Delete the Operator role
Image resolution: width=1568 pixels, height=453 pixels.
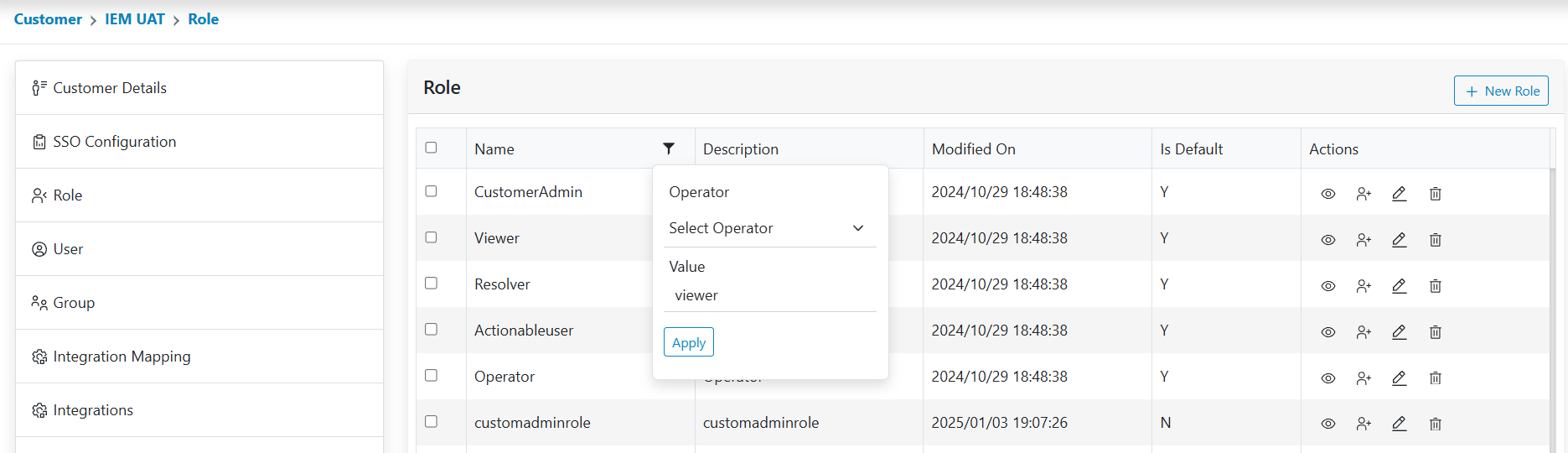point(1435,378)
